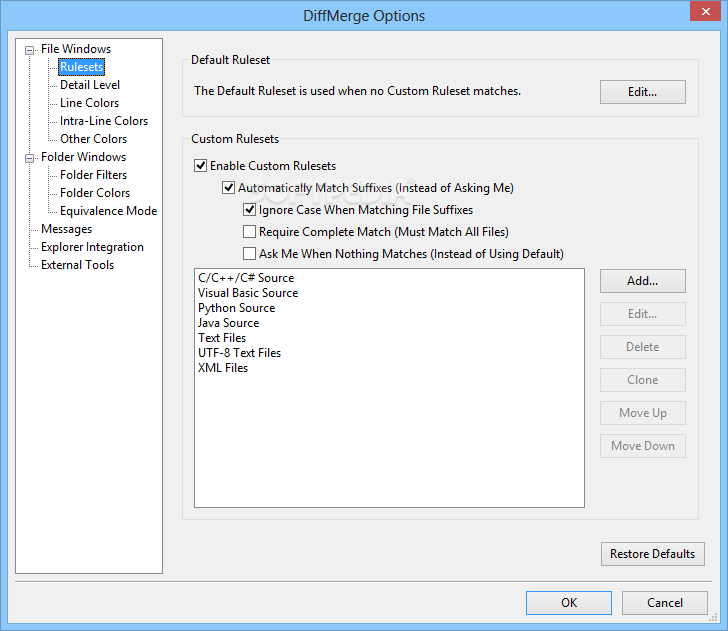
Task: Select Rulesets in the options tree
Action: [x=81, y=67]
